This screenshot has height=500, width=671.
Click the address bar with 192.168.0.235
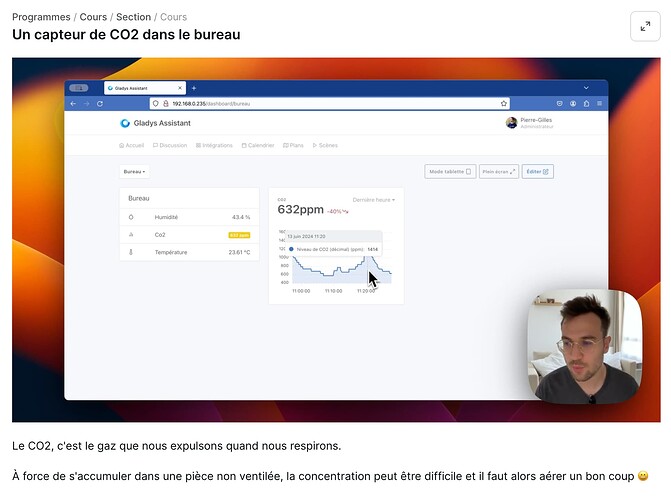pyautogui.click(x=330, y=104)
